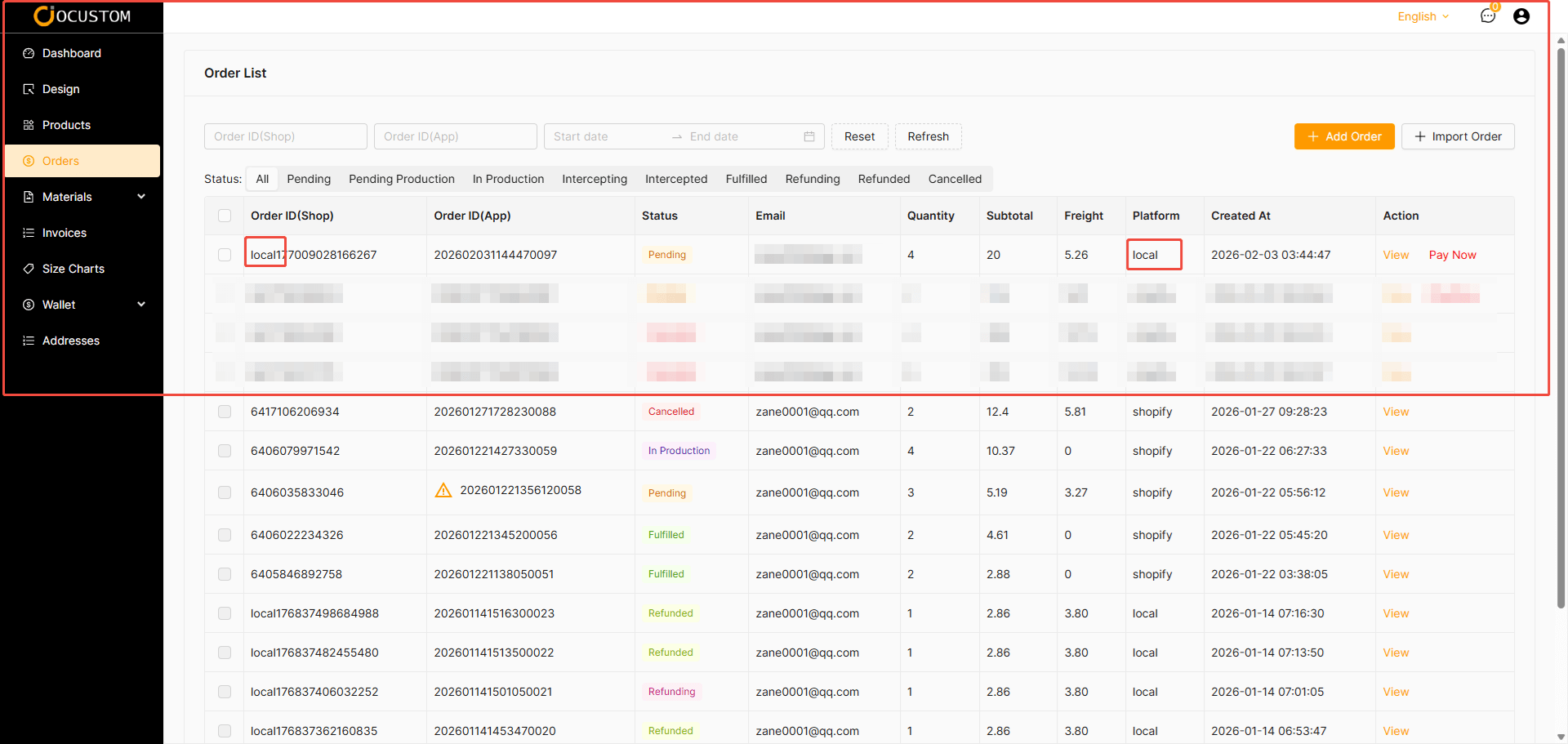Filter orders by In Production status
This screenshot has height=744, width=1568.
508,179
